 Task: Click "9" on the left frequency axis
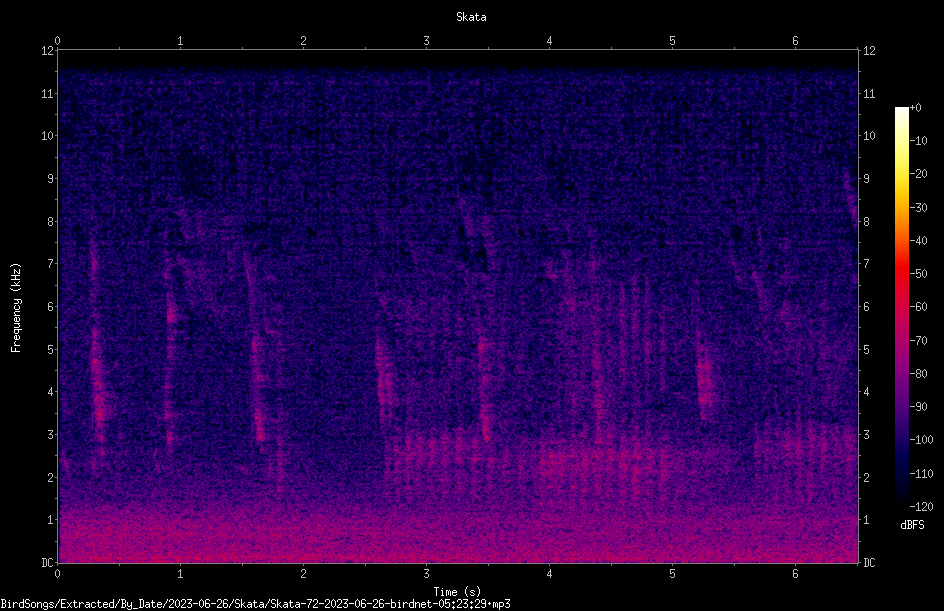[50, 179]
